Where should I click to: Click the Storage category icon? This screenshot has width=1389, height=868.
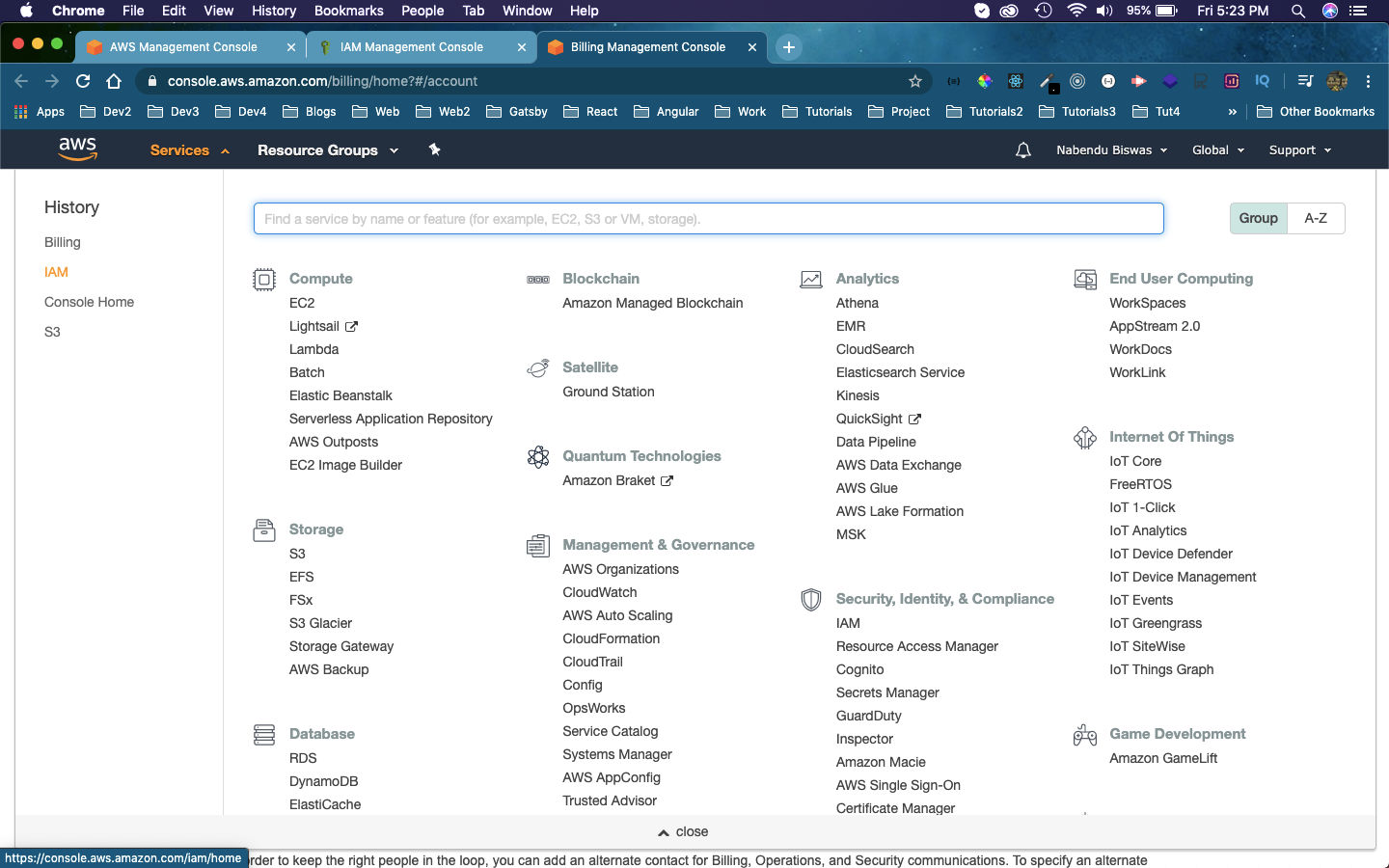264,529
